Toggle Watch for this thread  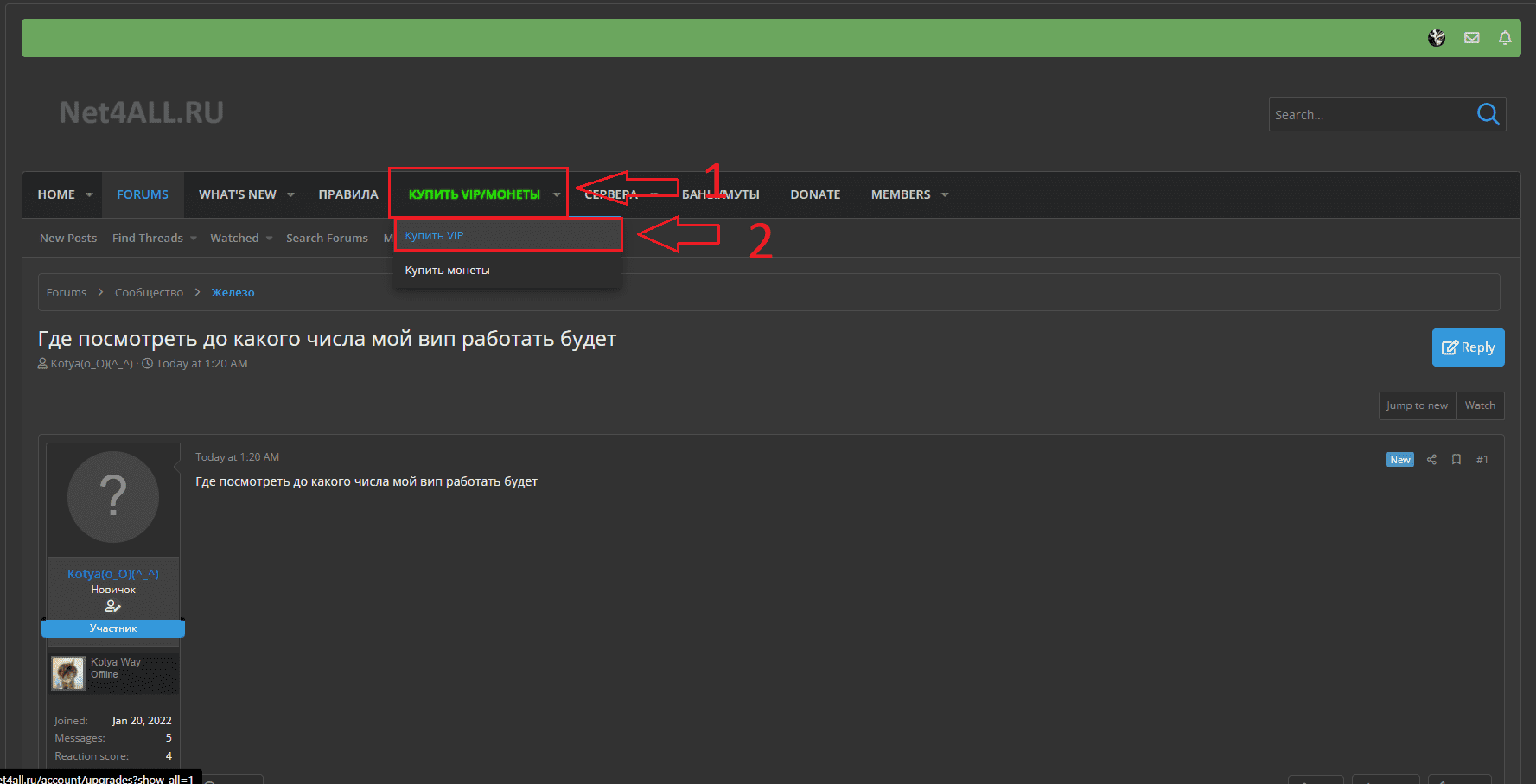point(1480,405)
